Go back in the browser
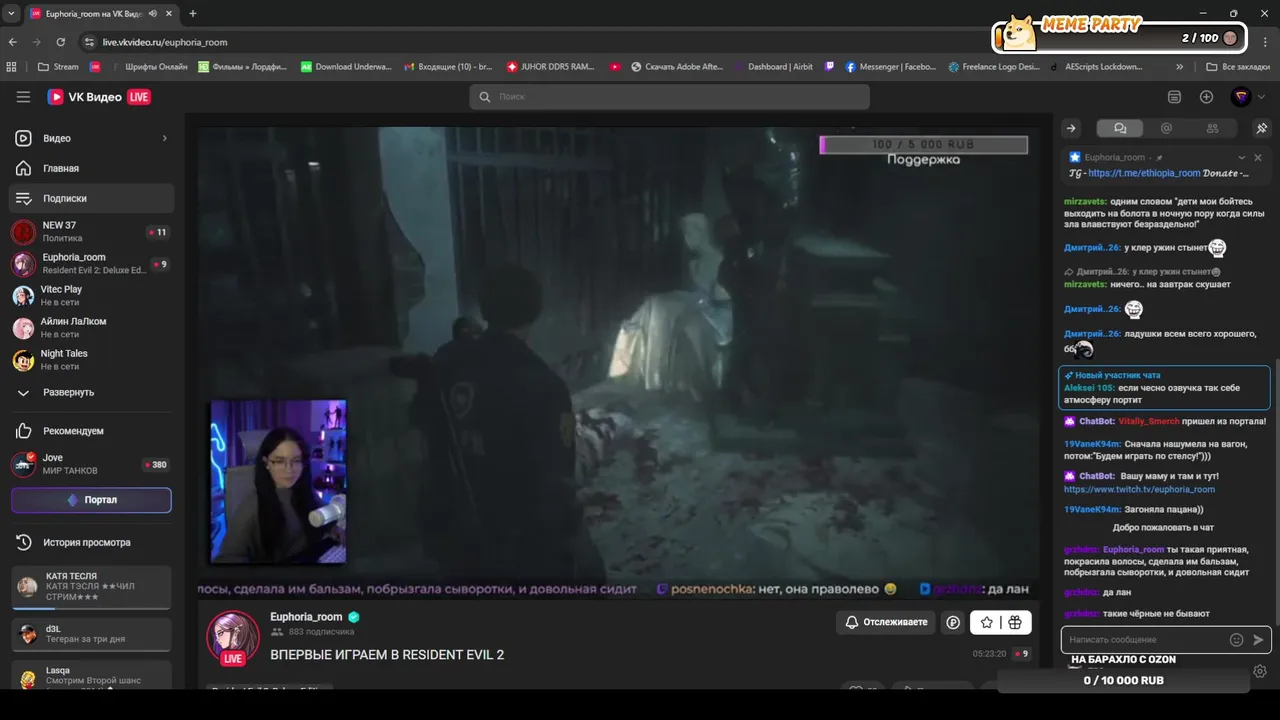 pos(13,42)
